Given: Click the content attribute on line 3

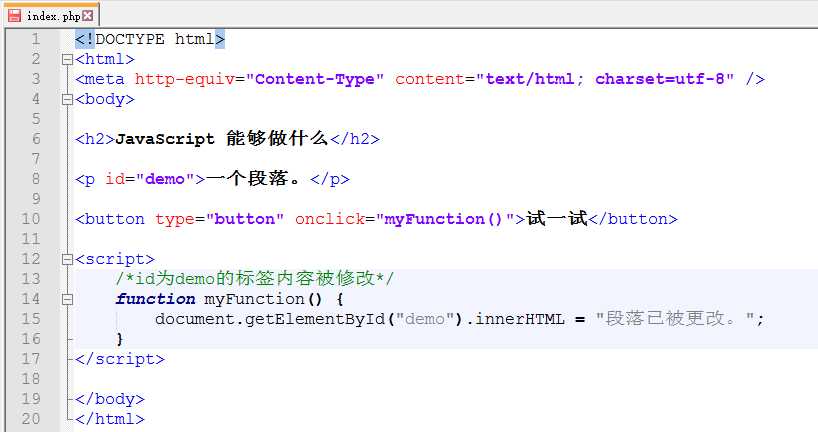Looking at the screenshot, I should [429, 79].
